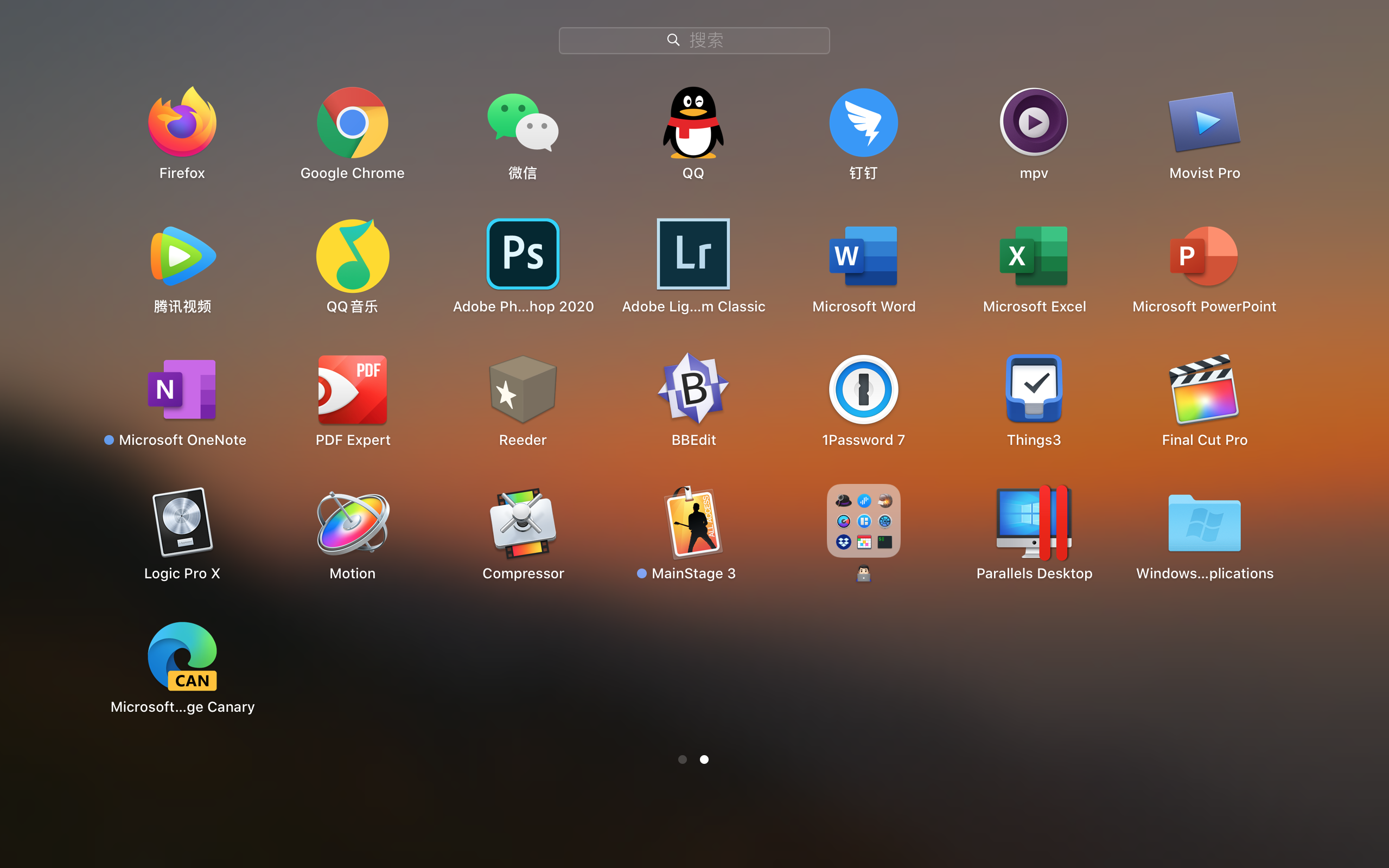Launch the Firefox app icon

[182, 122]
